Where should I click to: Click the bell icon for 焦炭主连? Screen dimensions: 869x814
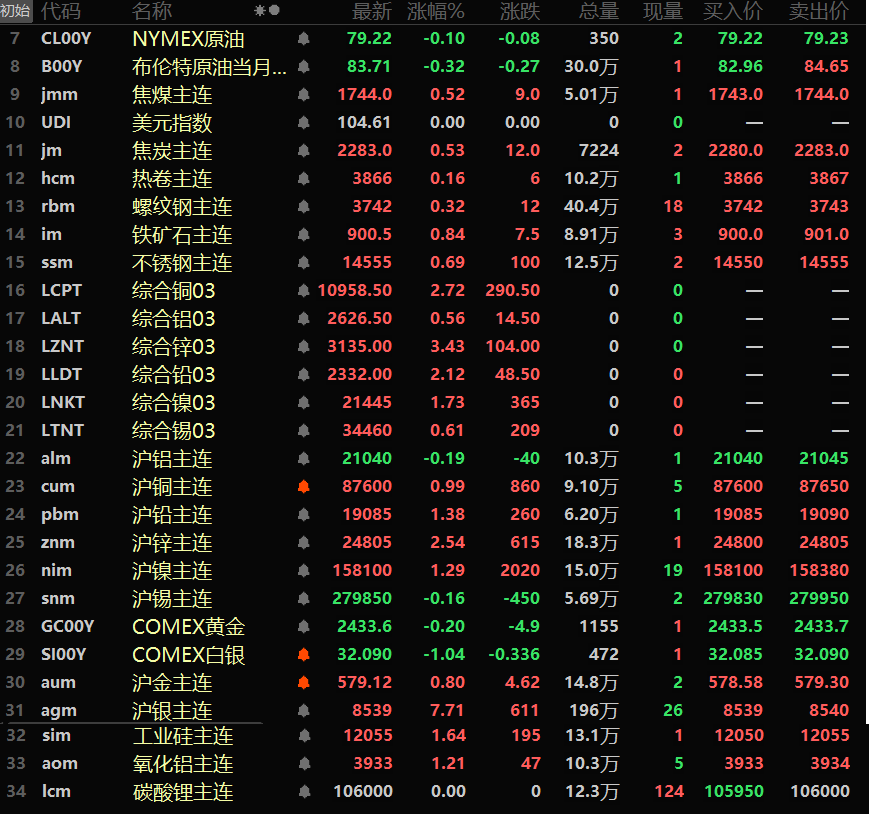coord(303,151)
